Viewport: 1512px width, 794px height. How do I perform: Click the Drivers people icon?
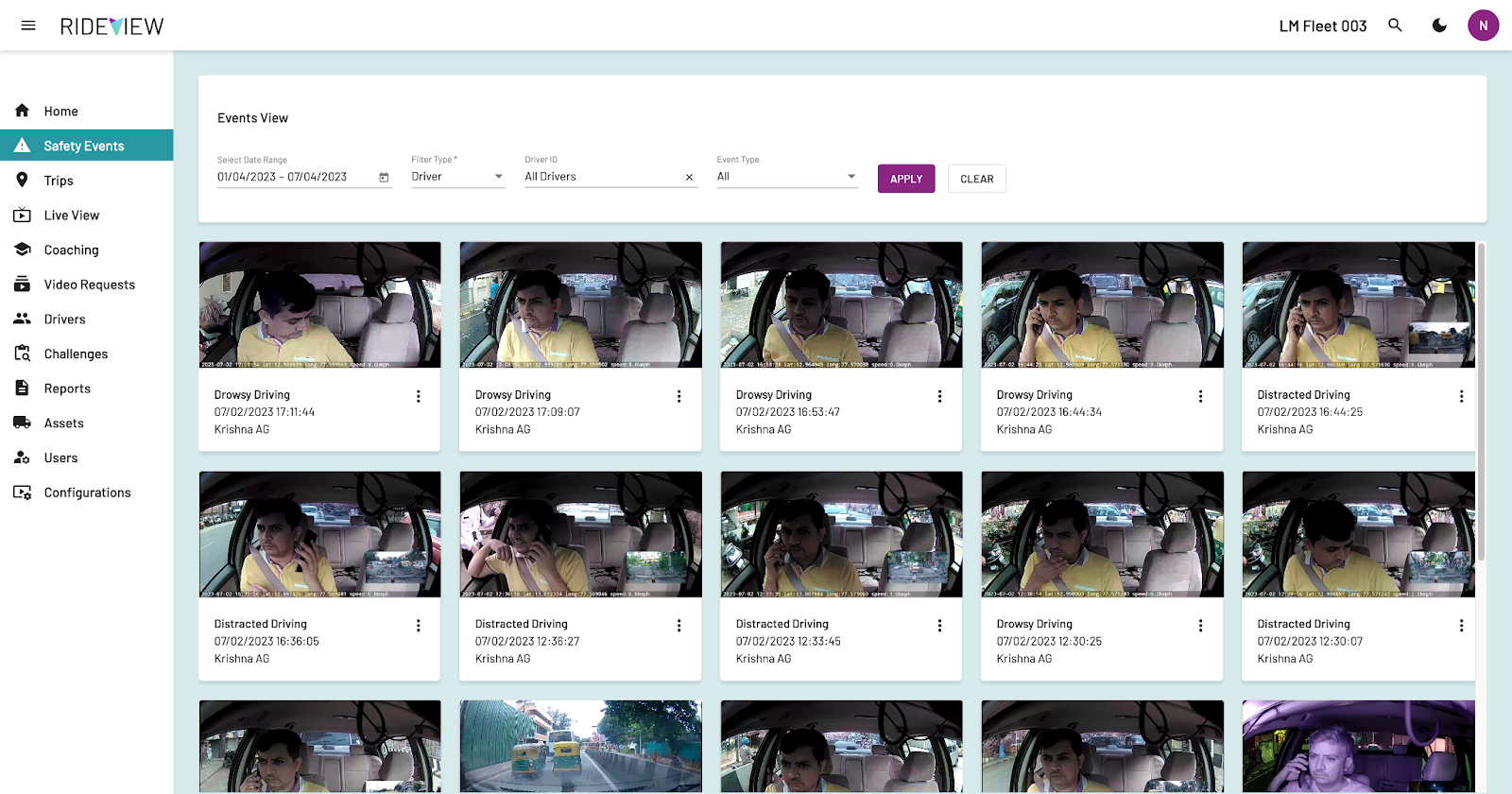point(23,319)
